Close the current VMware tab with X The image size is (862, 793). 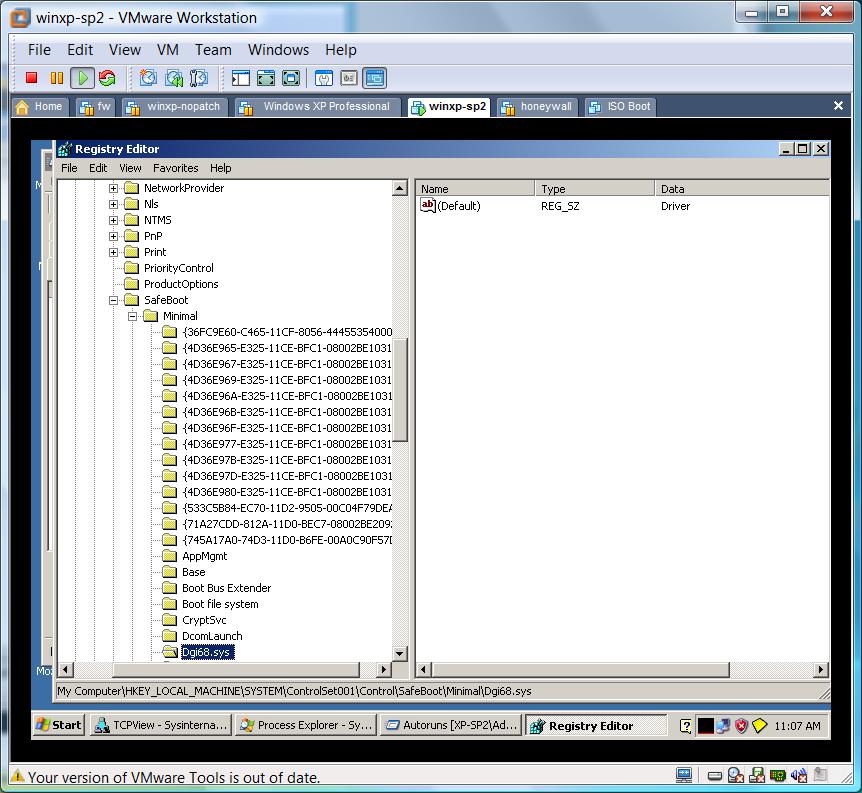pos(838,106)
